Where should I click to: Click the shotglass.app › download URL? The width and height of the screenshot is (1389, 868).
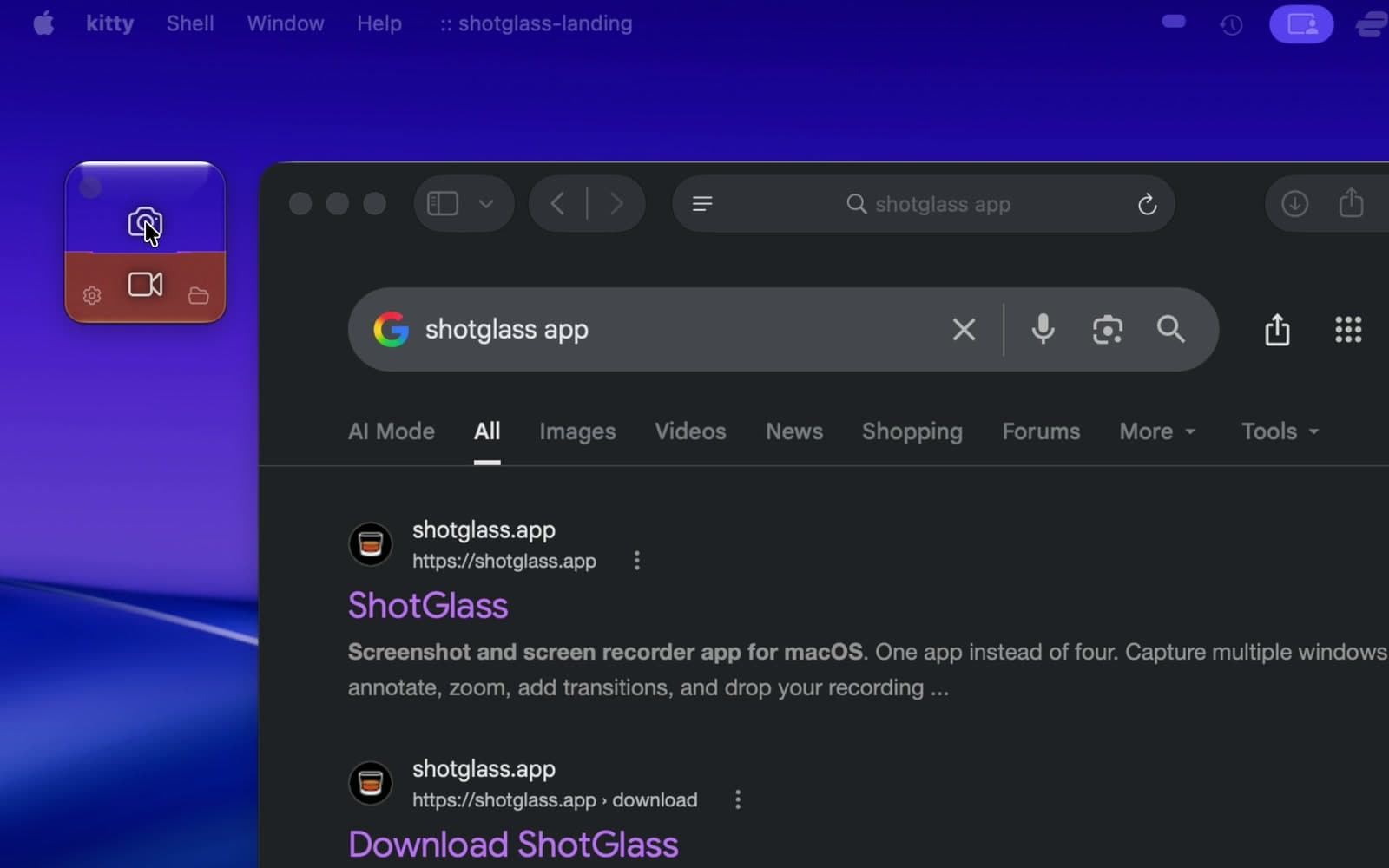555,800
